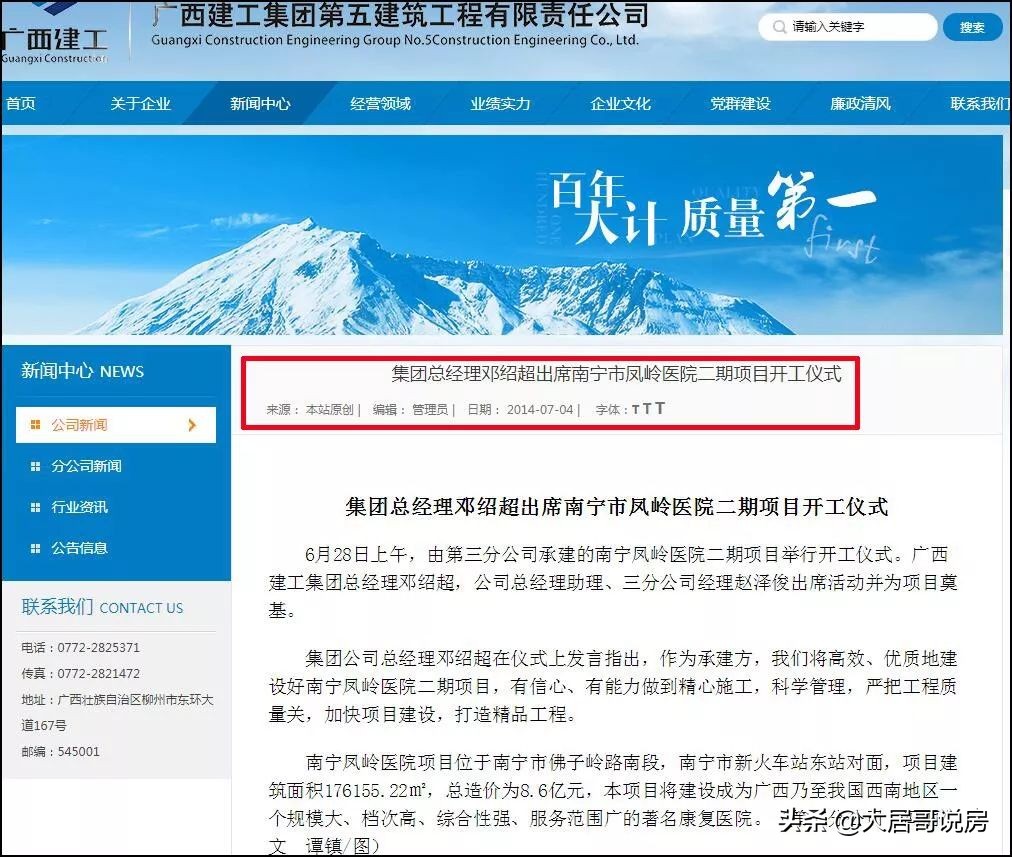1012x857 pixels.
Task: Select the medium T font size icon
Action: 648,408
